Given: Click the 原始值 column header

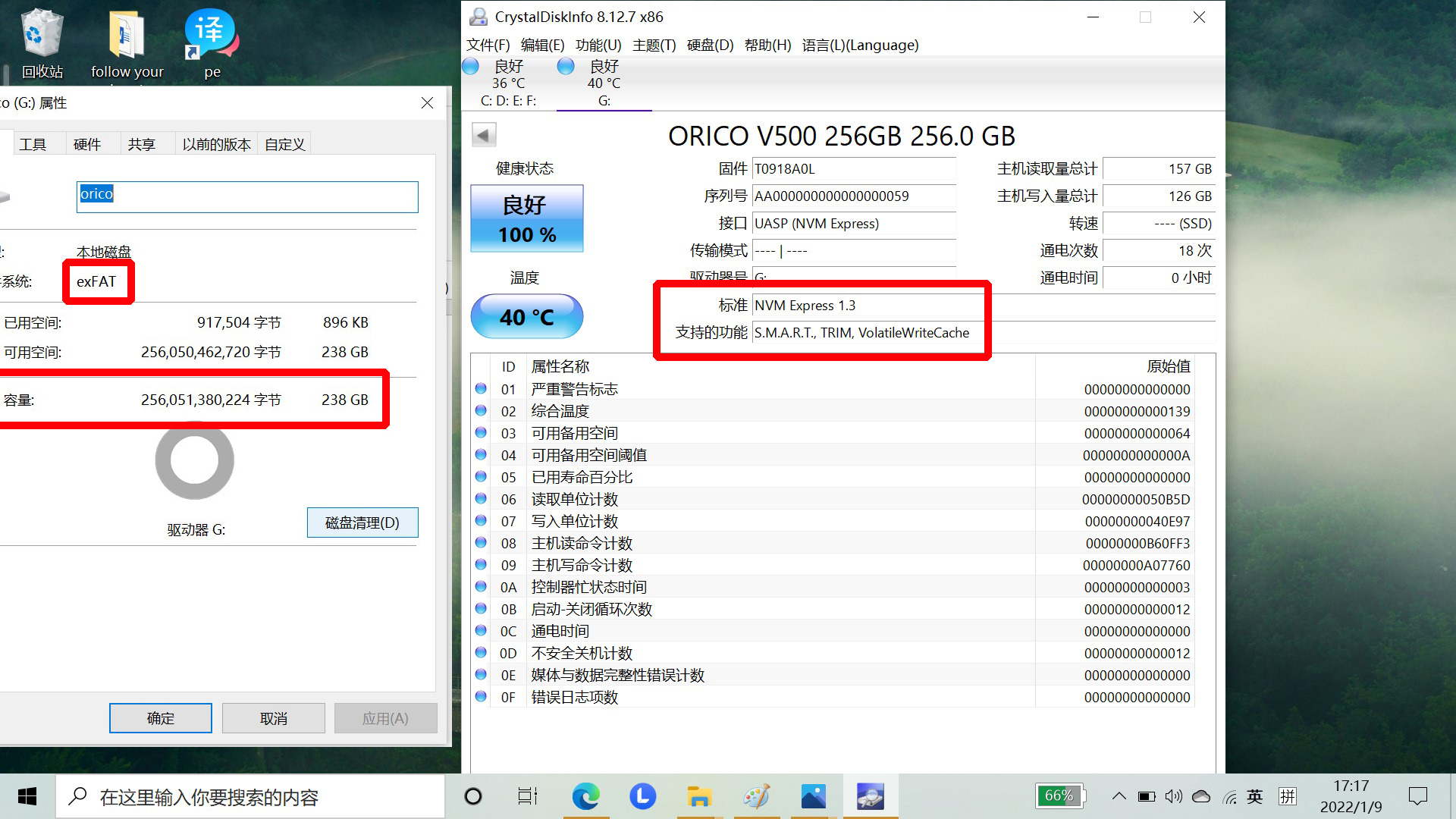Looking at the screenshot, I should [1115, 366].
